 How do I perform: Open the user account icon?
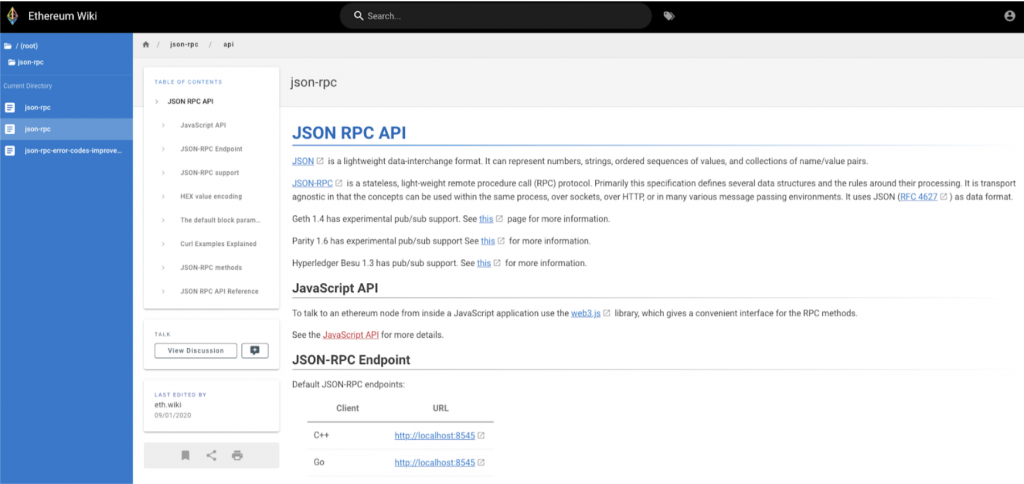[1010, 16]
